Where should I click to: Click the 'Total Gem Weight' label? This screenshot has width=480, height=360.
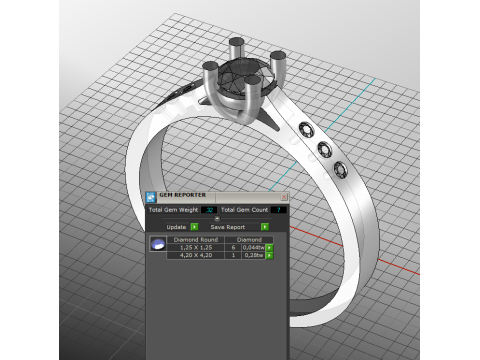tap(173, 210)
